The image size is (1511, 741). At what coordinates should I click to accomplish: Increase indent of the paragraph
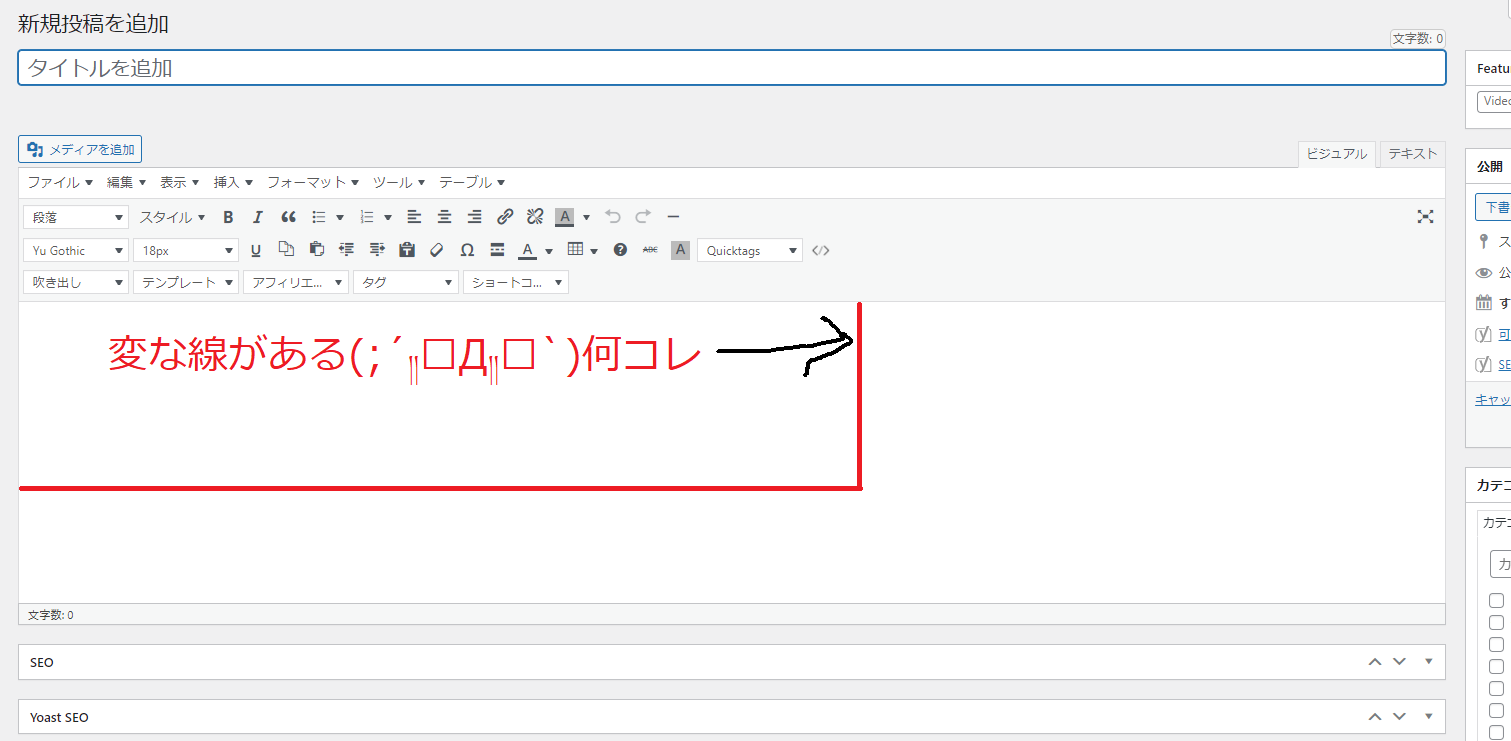tap(377, 250)
